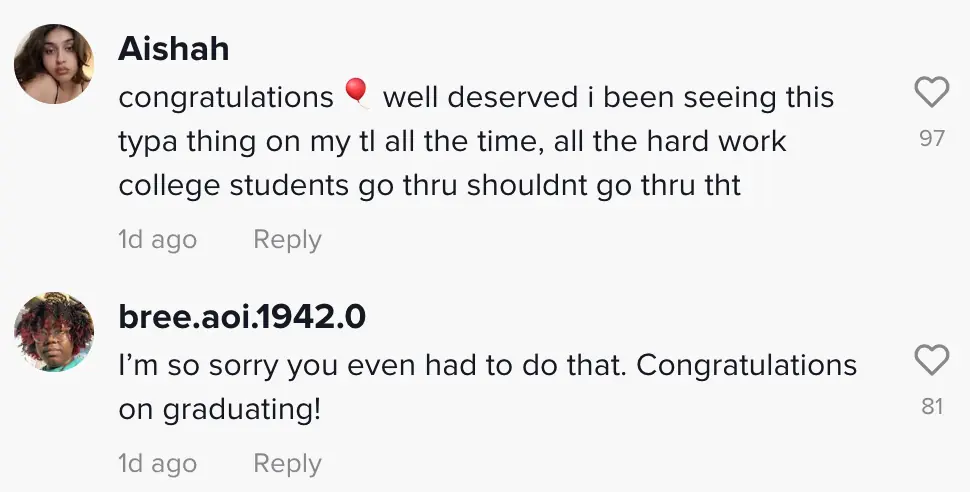Open bree.aoi.1942.0's profile avatar
Screen dimensions: 970x492
[54, 332]
